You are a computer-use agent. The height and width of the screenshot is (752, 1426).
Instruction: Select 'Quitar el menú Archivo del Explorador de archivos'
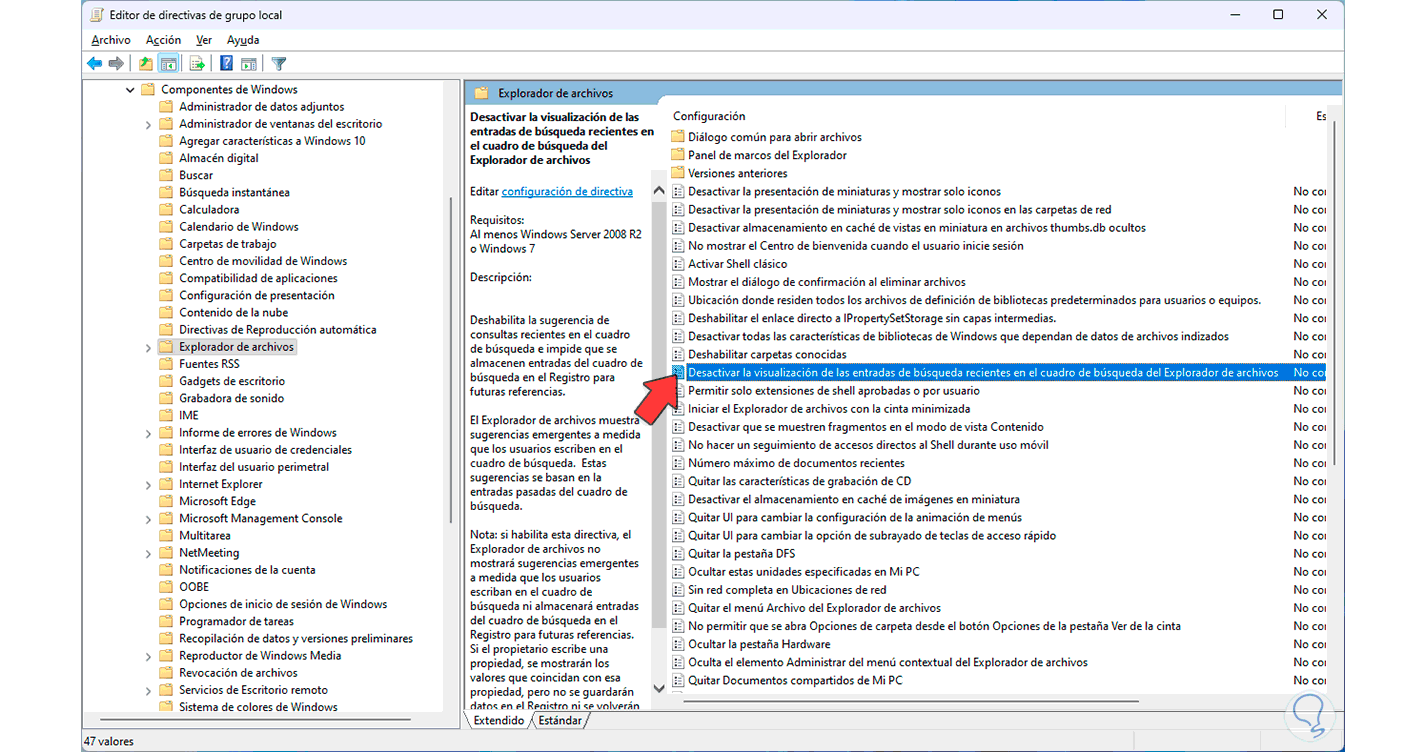click(814, 608)
